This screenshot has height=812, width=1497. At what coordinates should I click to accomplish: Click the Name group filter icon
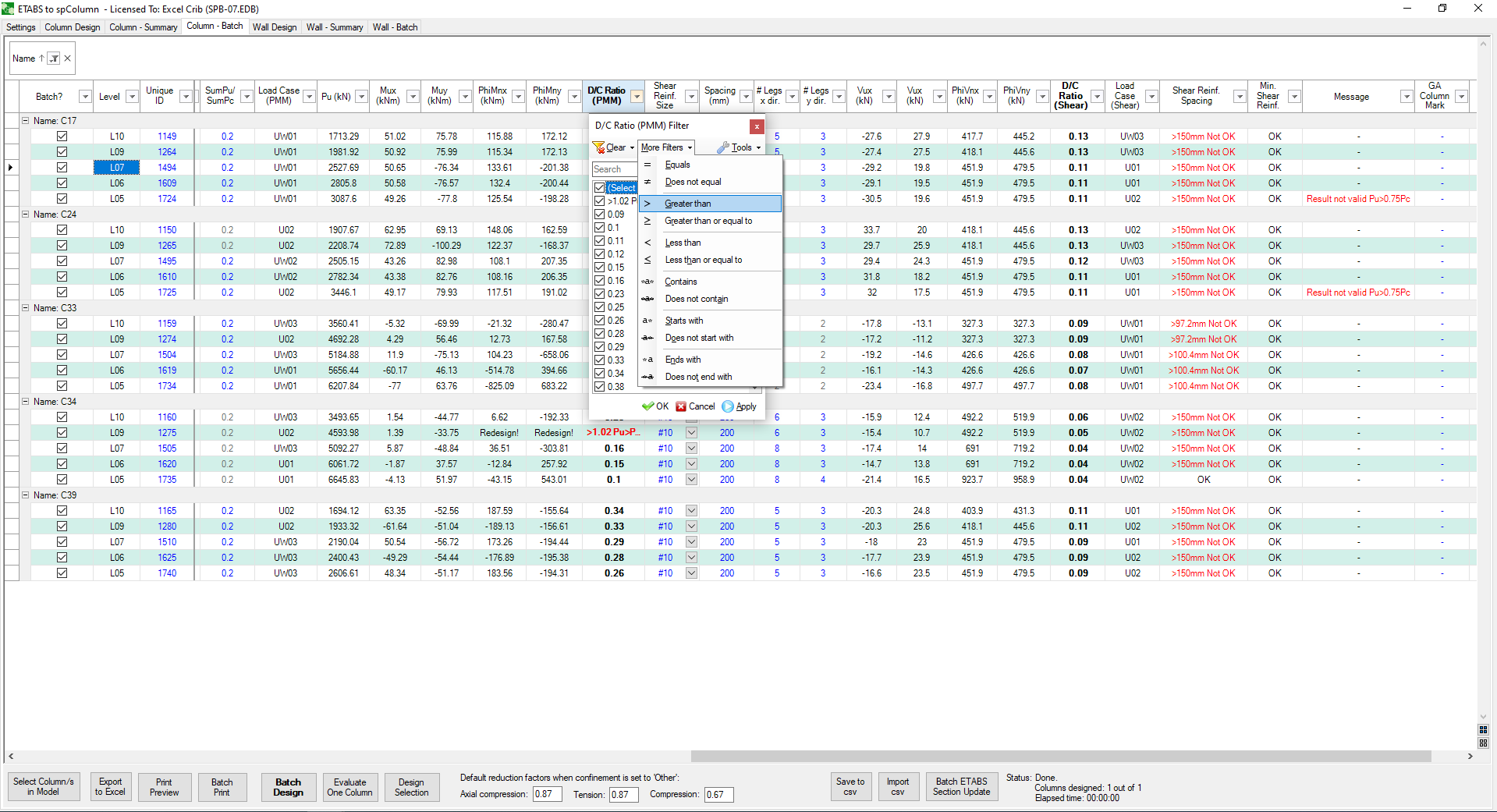click(x=54, y=59)
